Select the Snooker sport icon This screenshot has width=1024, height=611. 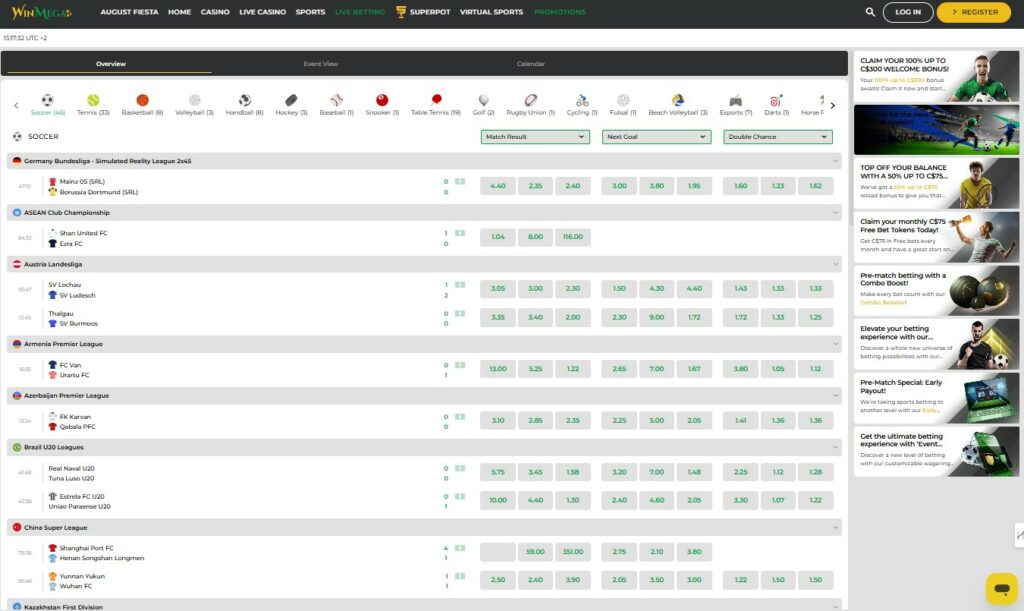(382, 100)
